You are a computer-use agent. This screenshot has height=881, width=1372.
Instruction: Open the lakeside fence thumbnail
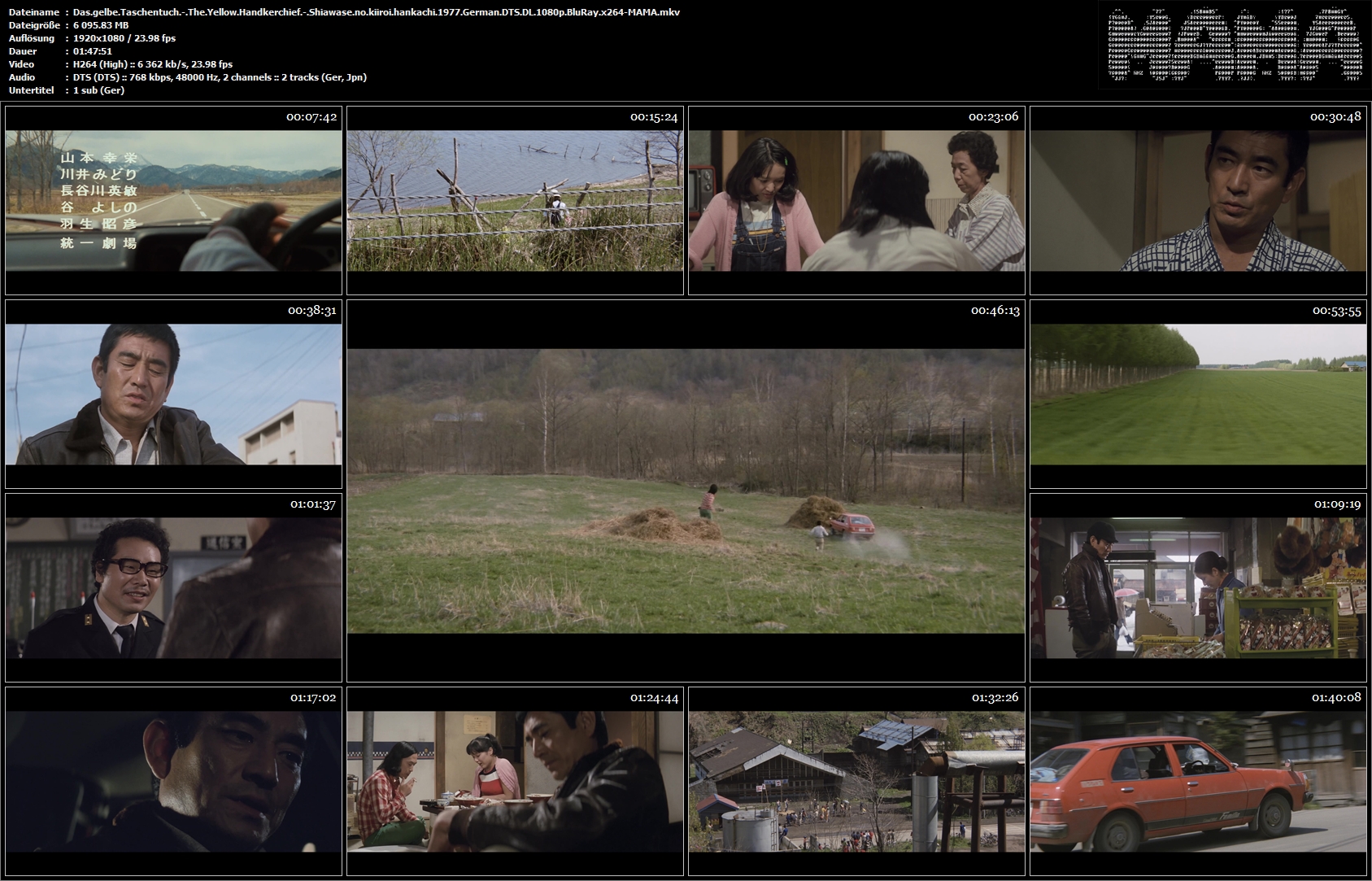515,200
